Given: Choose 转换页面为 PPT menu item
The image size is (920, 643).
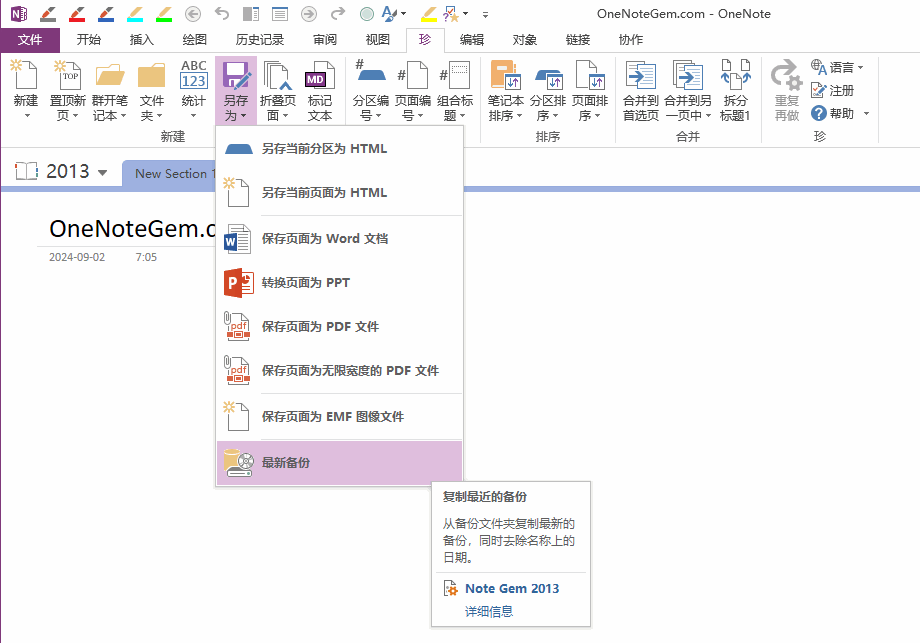Looking at the screenshot, I should coord(340,283).
